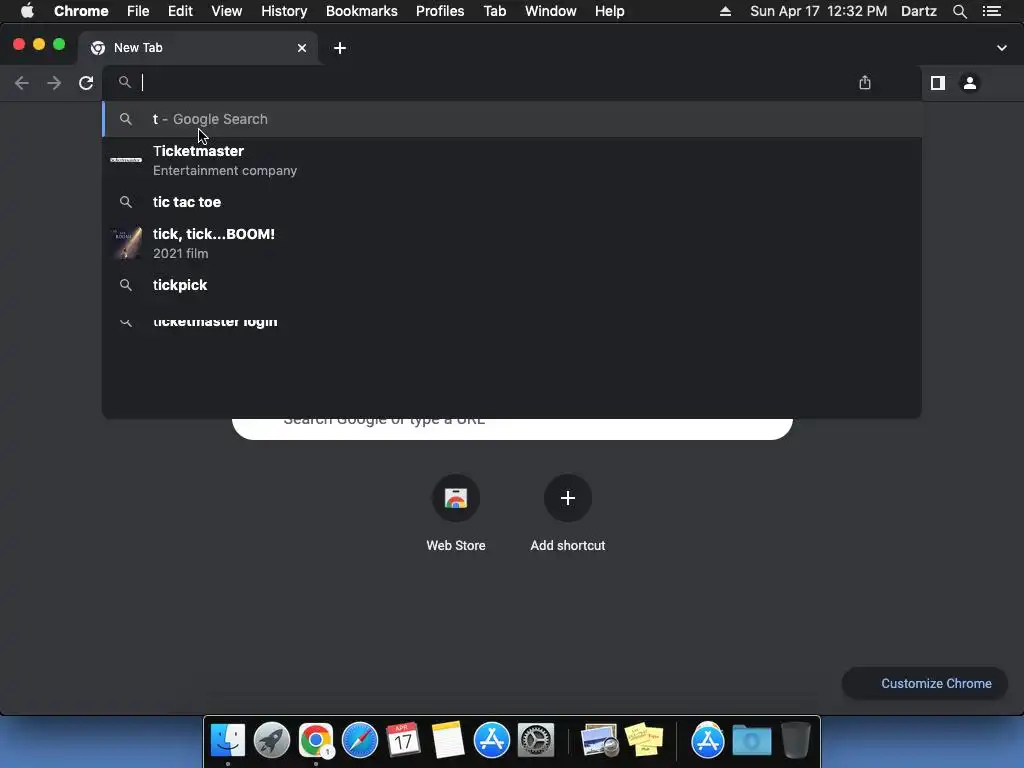Open the profile avatar icon

coord(970,83)
